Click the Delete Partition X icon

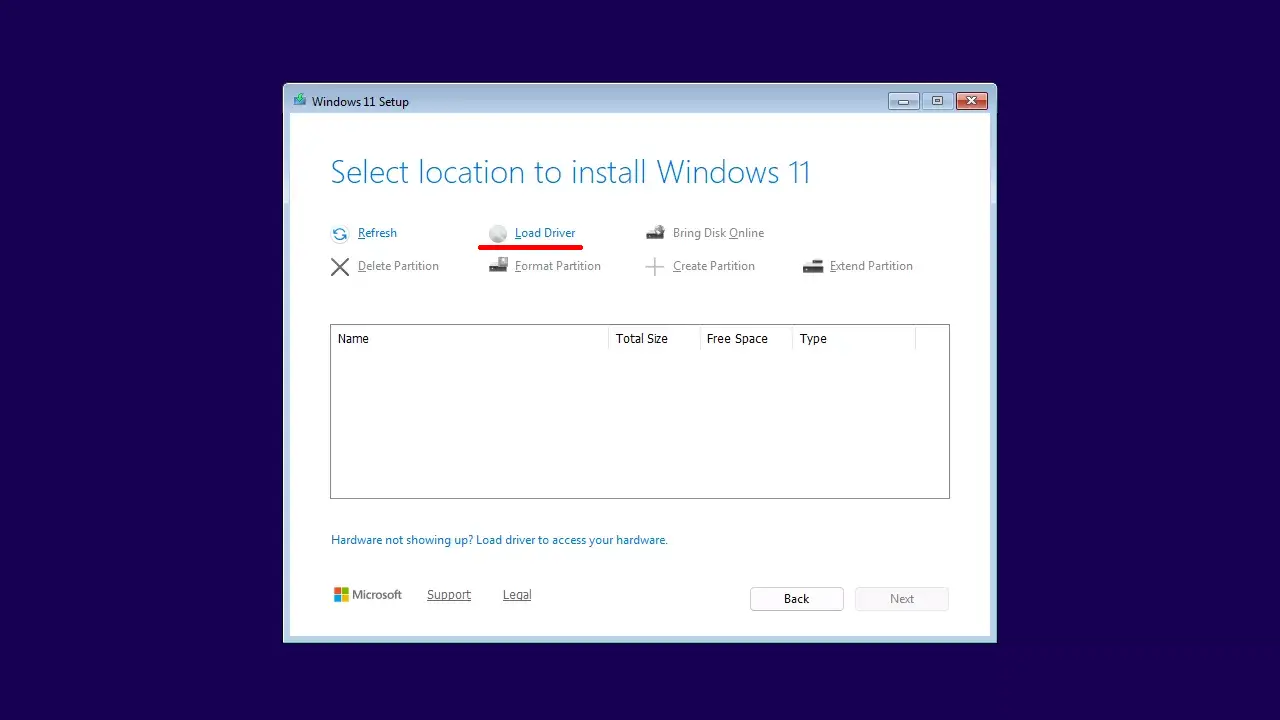pos(340,267)
